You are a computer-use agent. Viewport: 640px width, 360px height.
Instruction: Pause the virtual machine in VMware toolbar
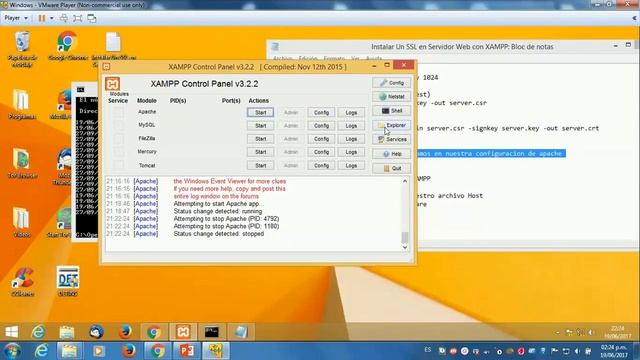click(42, 18)
